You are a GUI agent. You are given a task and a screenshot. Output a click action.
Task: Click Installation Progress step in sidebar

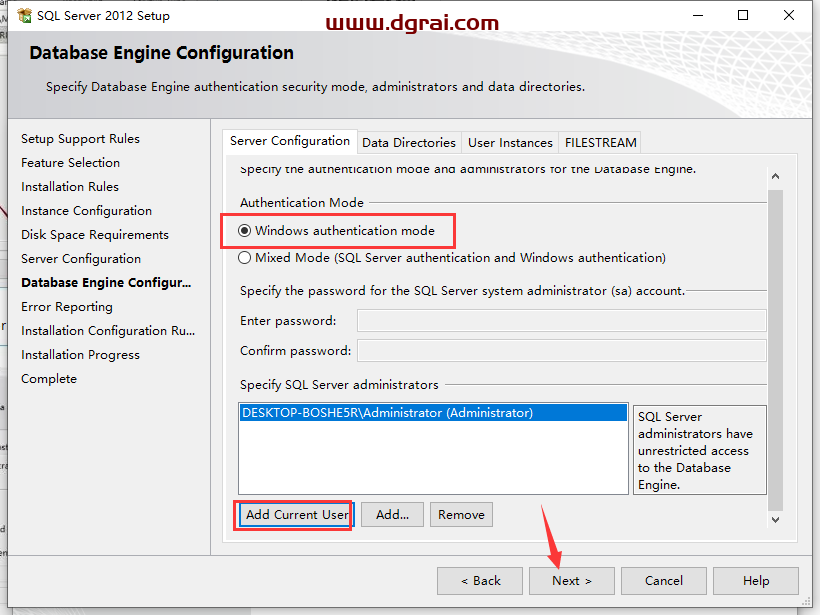tap(81, 355)
